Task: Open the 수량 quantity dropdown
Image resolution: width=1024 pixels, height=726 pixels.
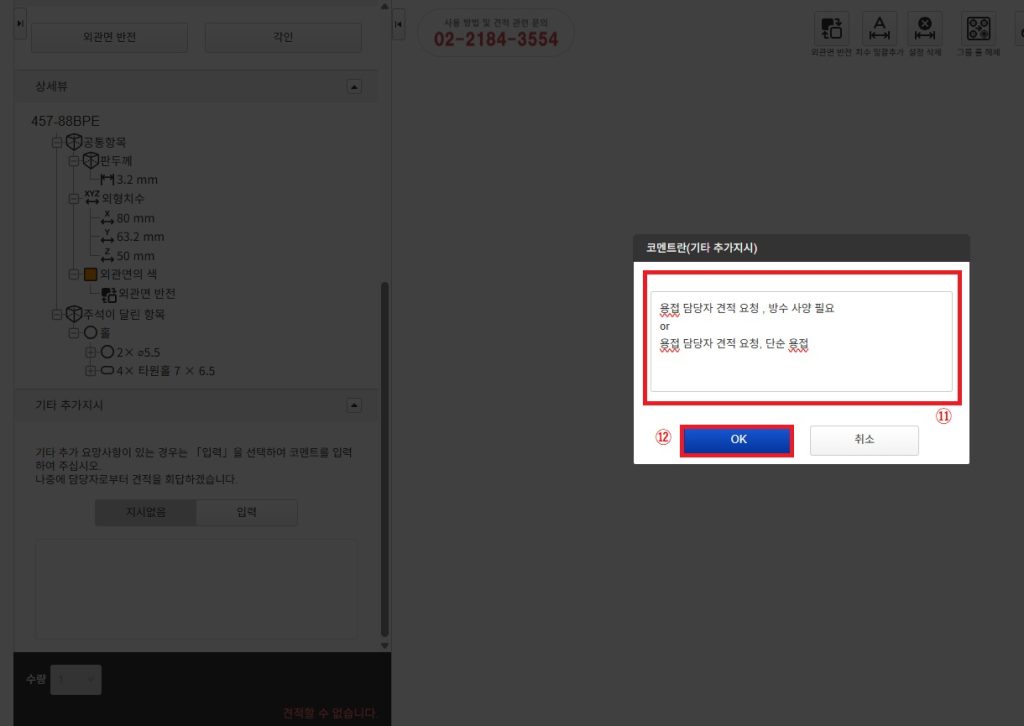Action: [76, 680]
